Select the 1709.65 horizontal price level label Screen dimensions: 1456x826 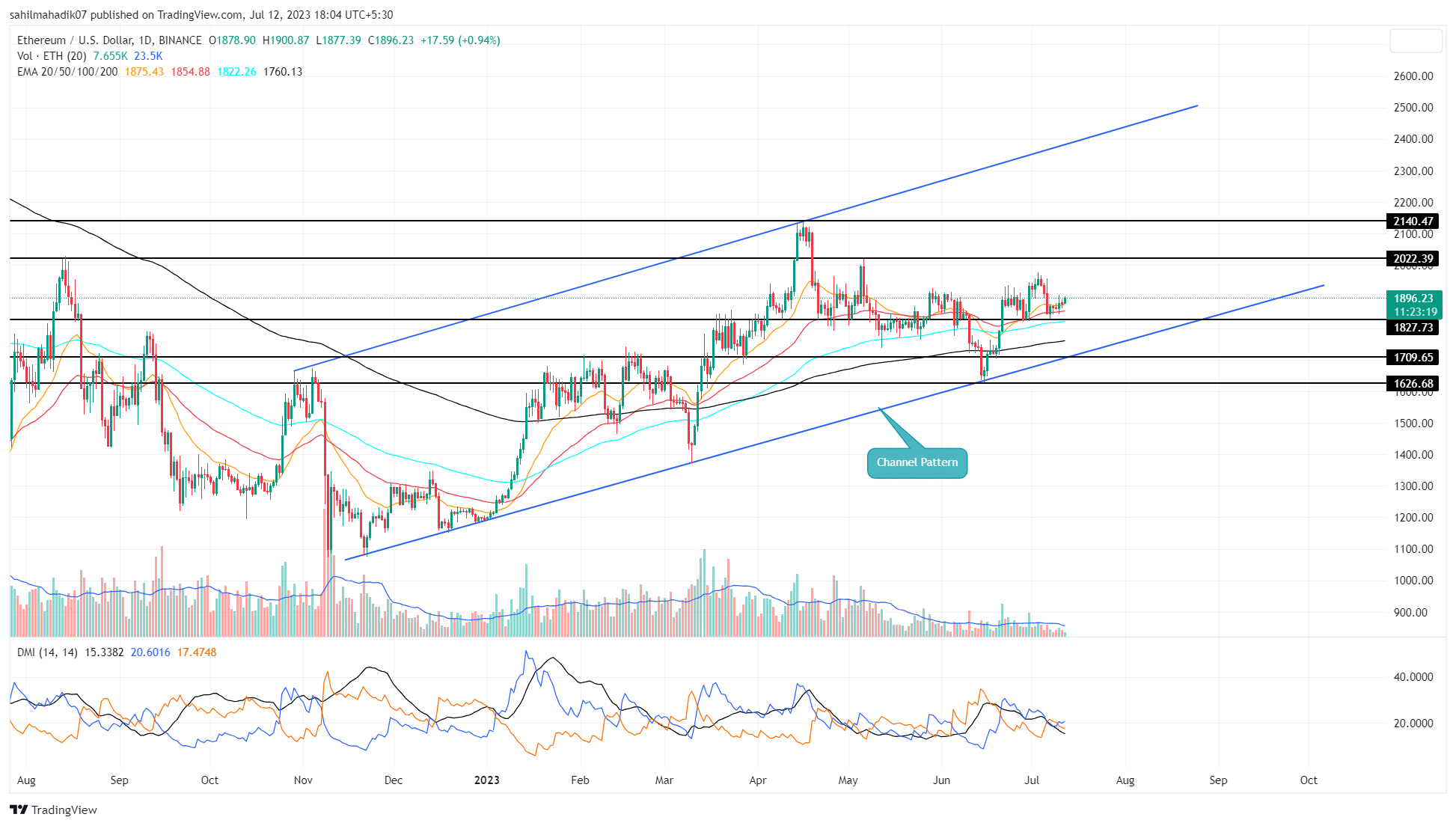coord(1413,357)
